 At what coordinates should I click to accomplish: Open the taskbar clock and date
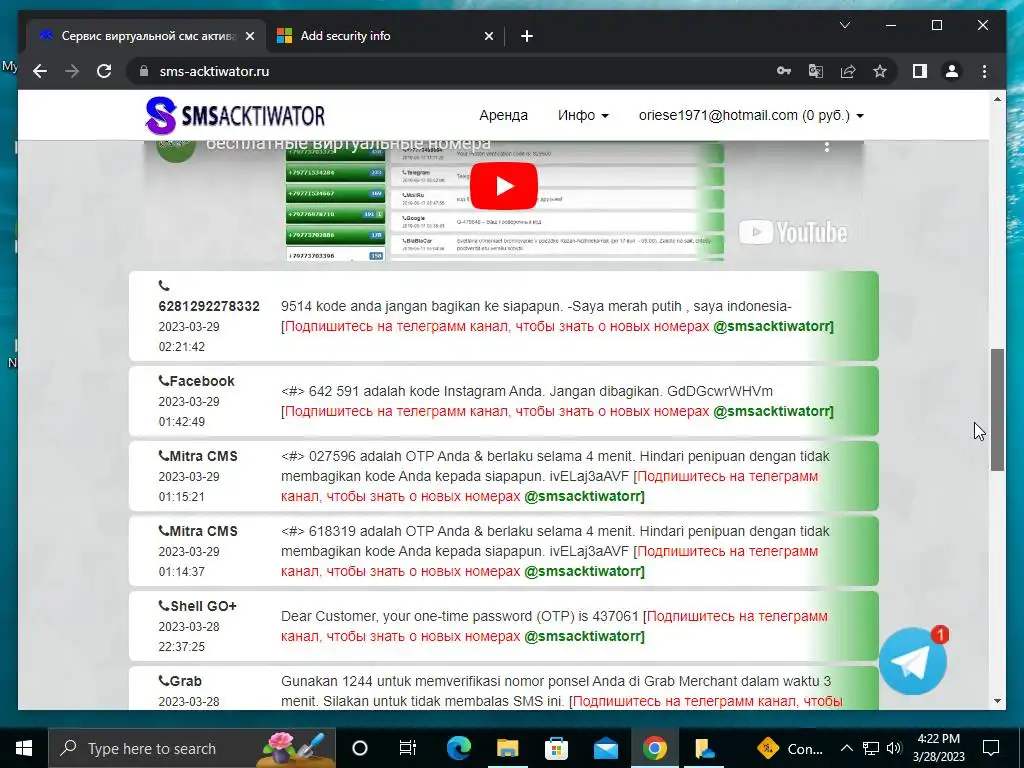coord(938,748)
